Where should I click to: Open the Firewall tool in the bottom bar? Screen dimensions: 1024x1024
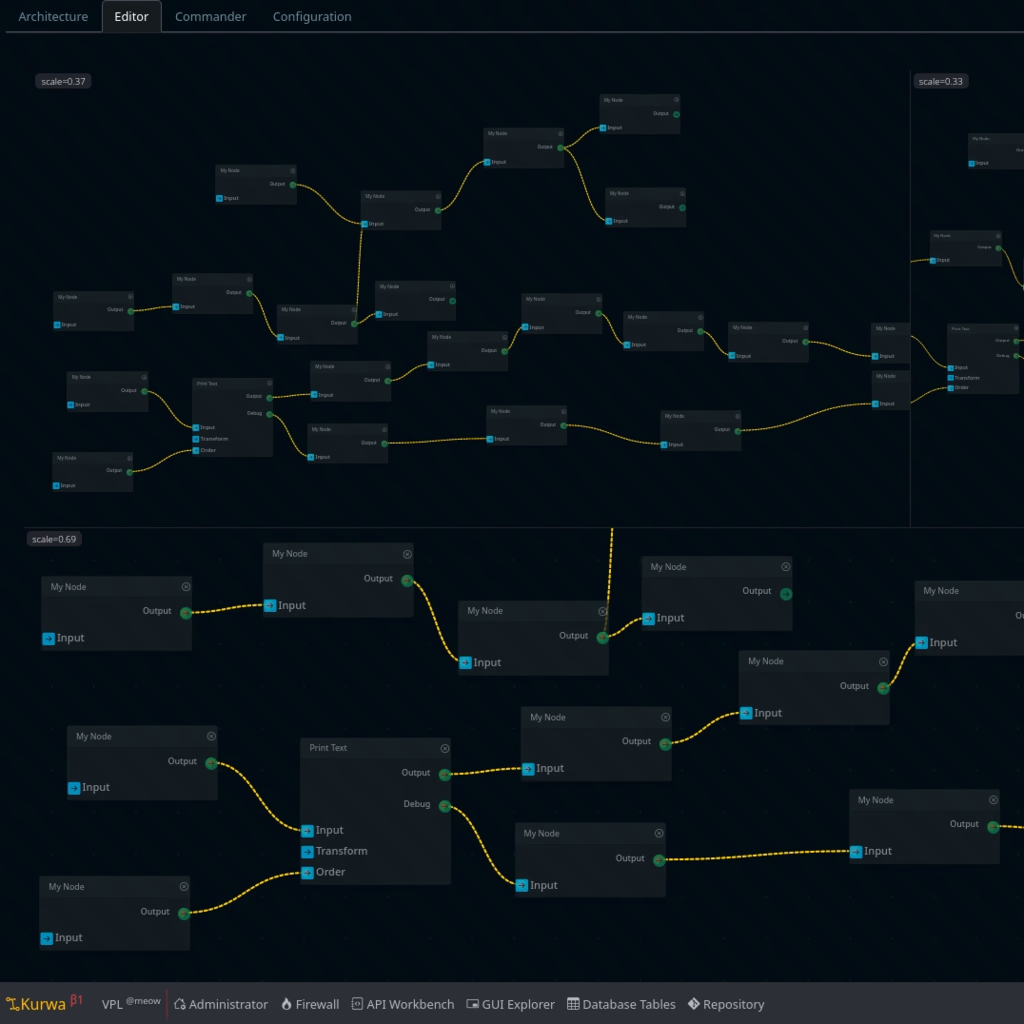[309, 1004]
